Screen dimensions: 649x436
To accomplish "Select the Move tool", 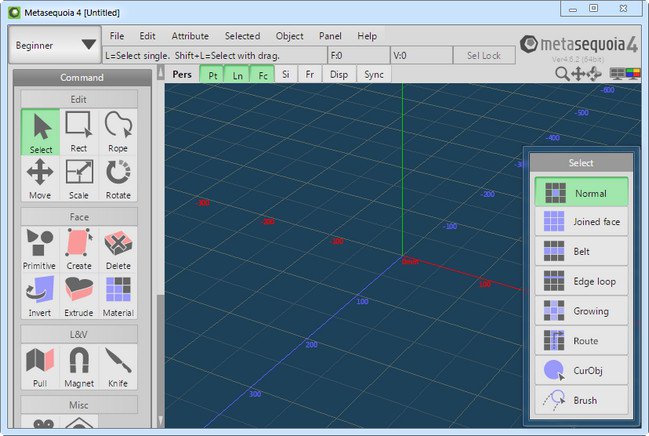I will (x=41, y=179).
